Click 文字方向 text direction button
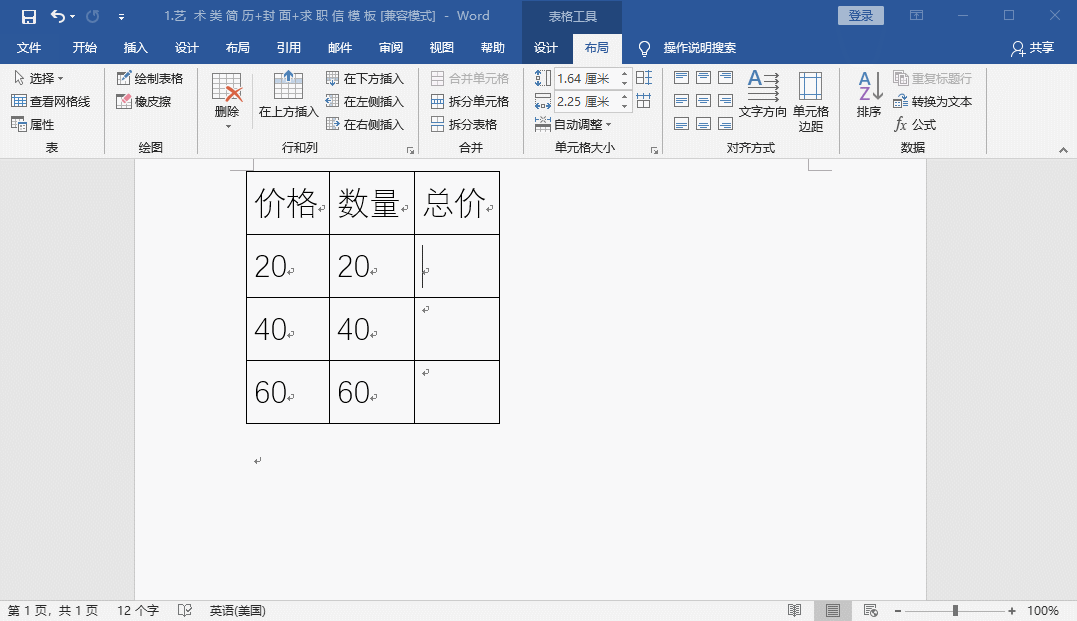This screenshot has height=621, width=1077. 762,95
